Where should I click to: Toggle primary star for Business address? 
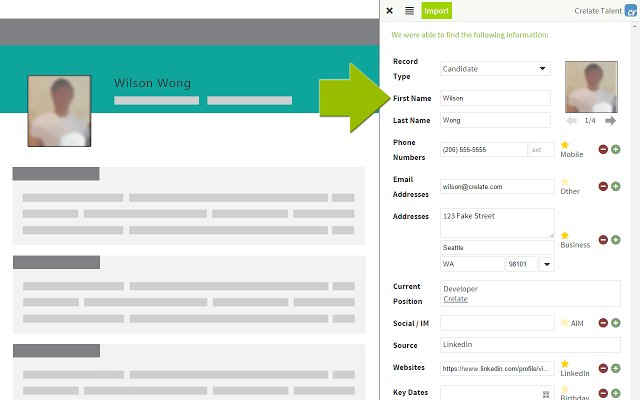(565, 235)
